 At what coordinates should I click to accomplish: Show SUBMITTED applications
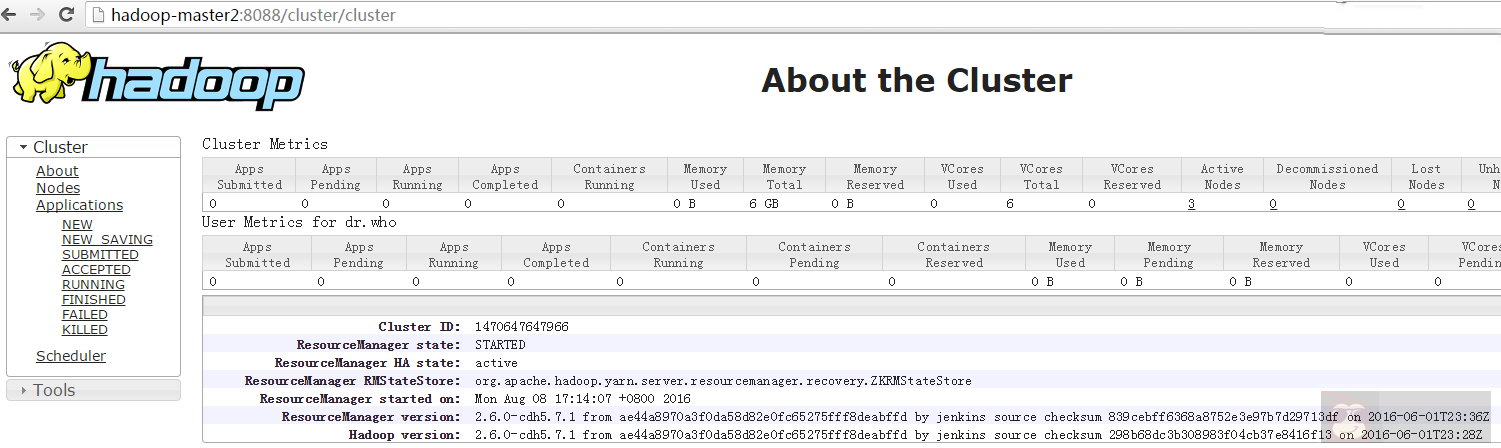point(100,255)
